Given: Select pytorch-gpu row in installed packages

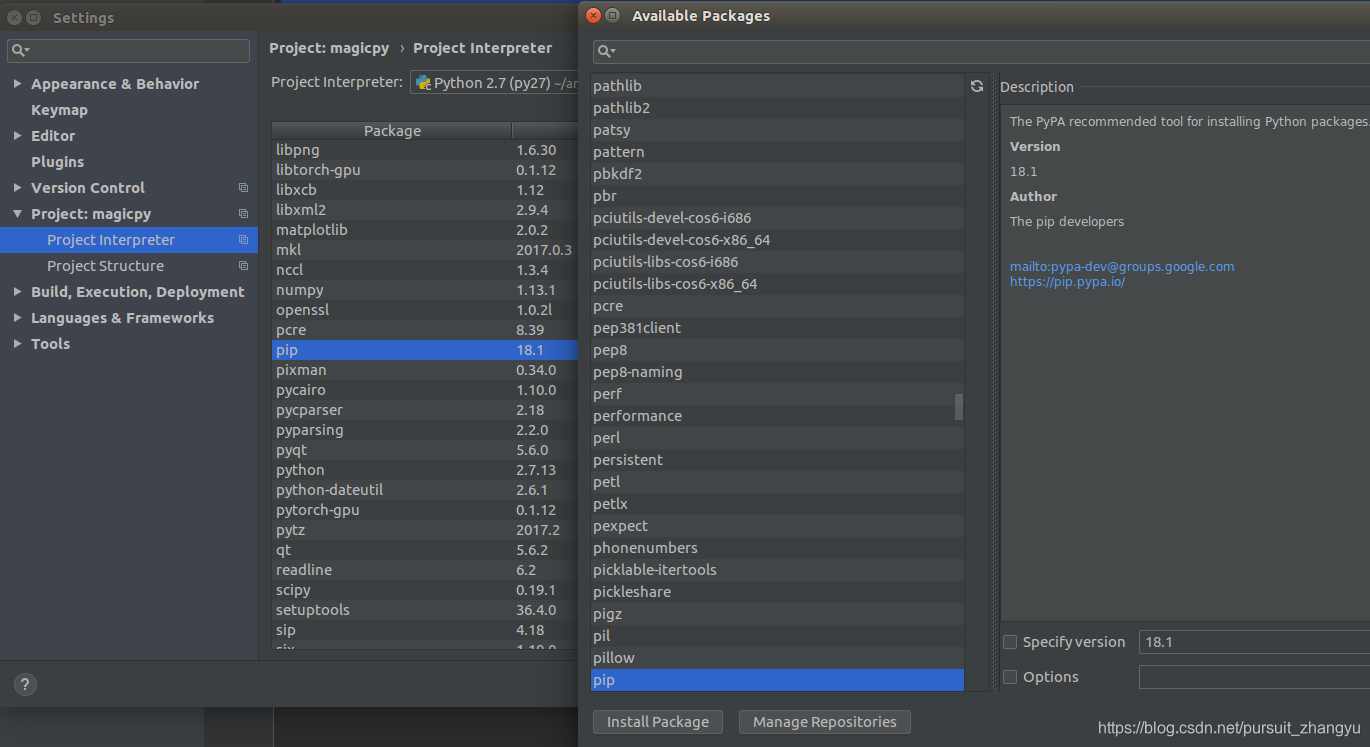Looking at the screenshot, I should pyautogui.click(x=425, y=510).
